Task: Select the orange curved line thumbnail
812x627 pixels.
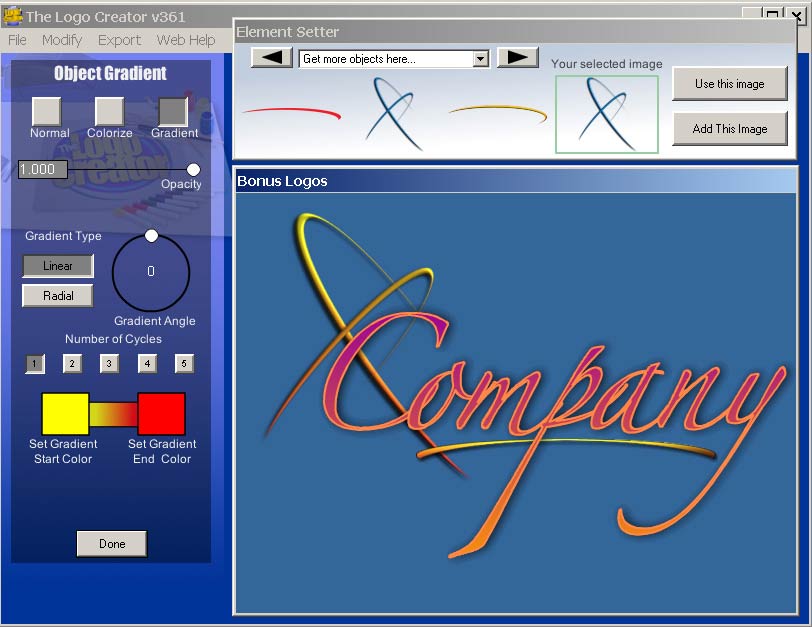Action: pyautogui.click(x=497, y=113)
